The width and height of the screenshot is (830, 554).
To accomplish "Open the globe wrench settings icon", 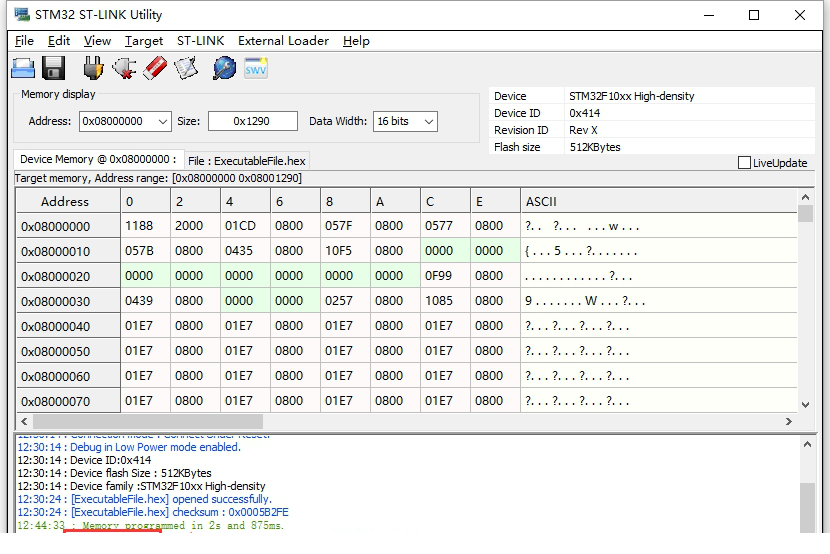I will pos(224,68).
